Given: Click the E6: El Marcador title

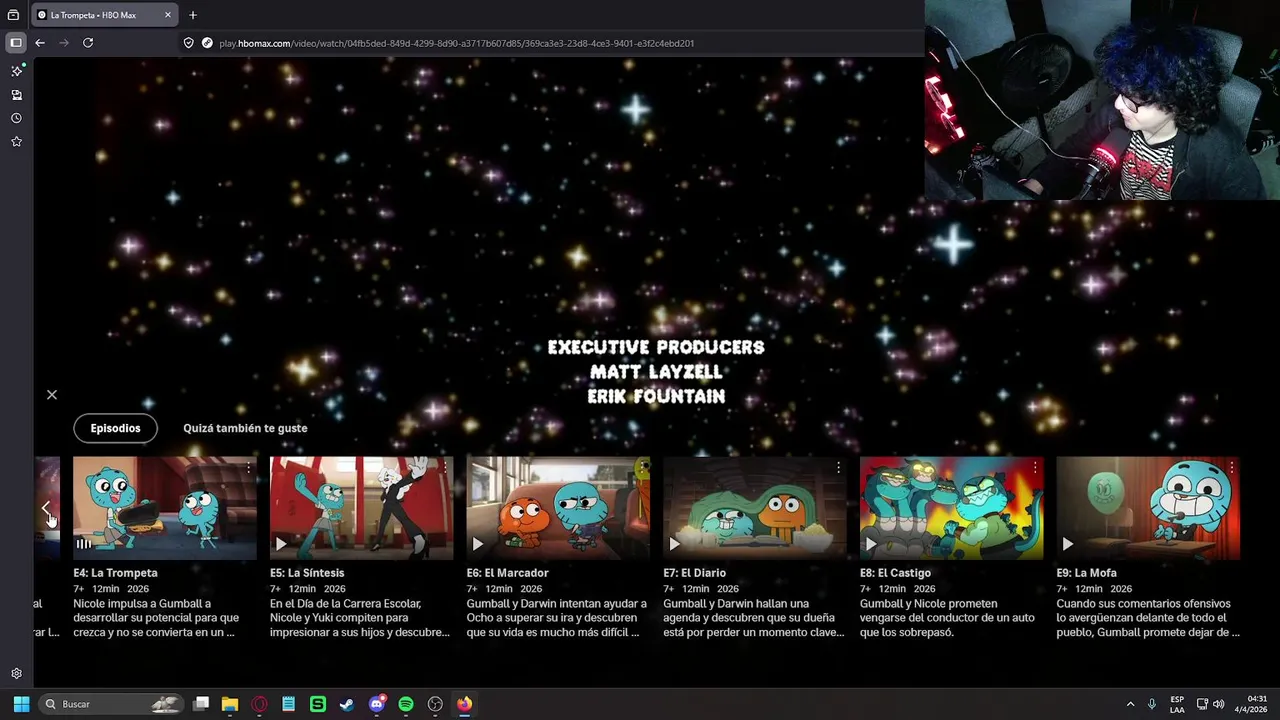Looking at the screenshot, I should [507, 573].
